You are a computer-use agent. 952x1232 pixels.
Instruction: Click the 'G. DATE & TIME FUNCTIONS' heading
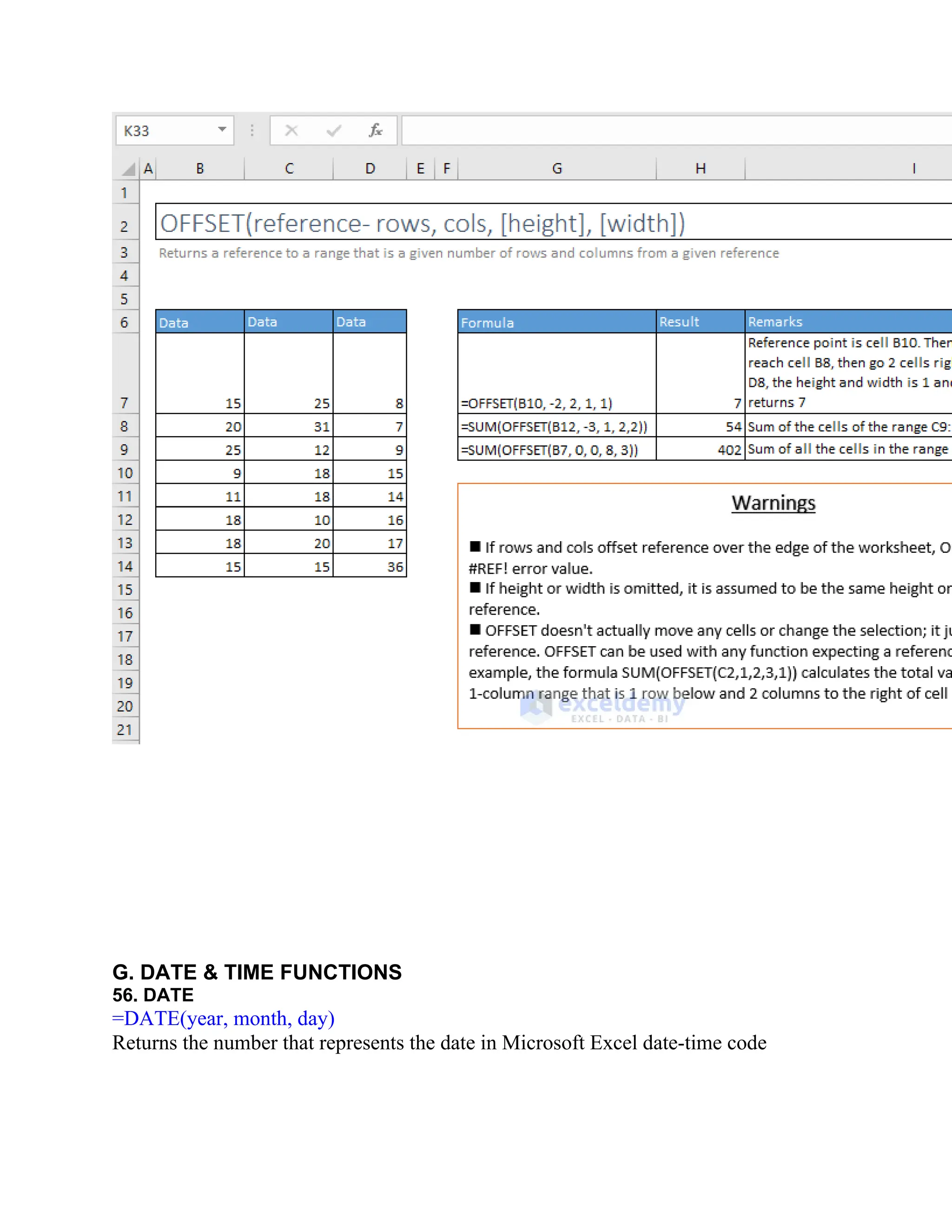(257, 972)
